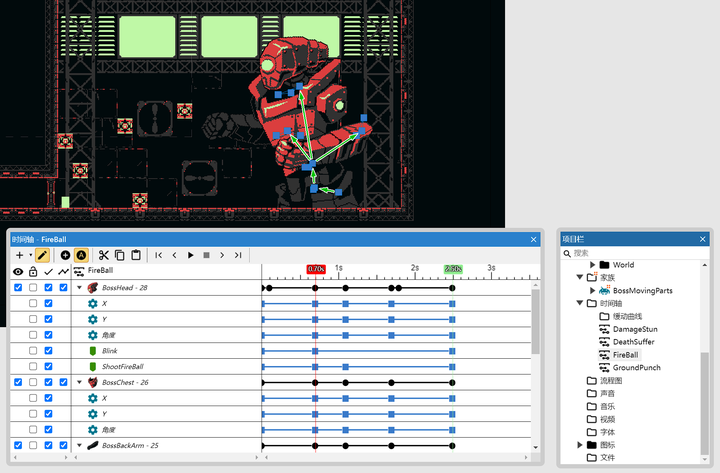Toggle visibility checkbox of BossChest track
The image size is (720, 473).
18,382
